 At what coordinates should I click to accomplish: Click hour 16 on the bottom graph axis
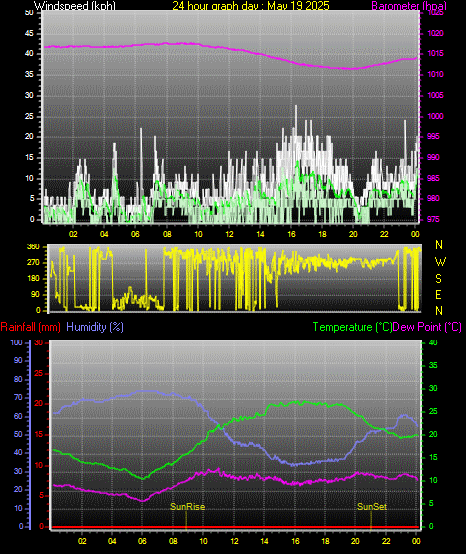[x=295, y=541]
